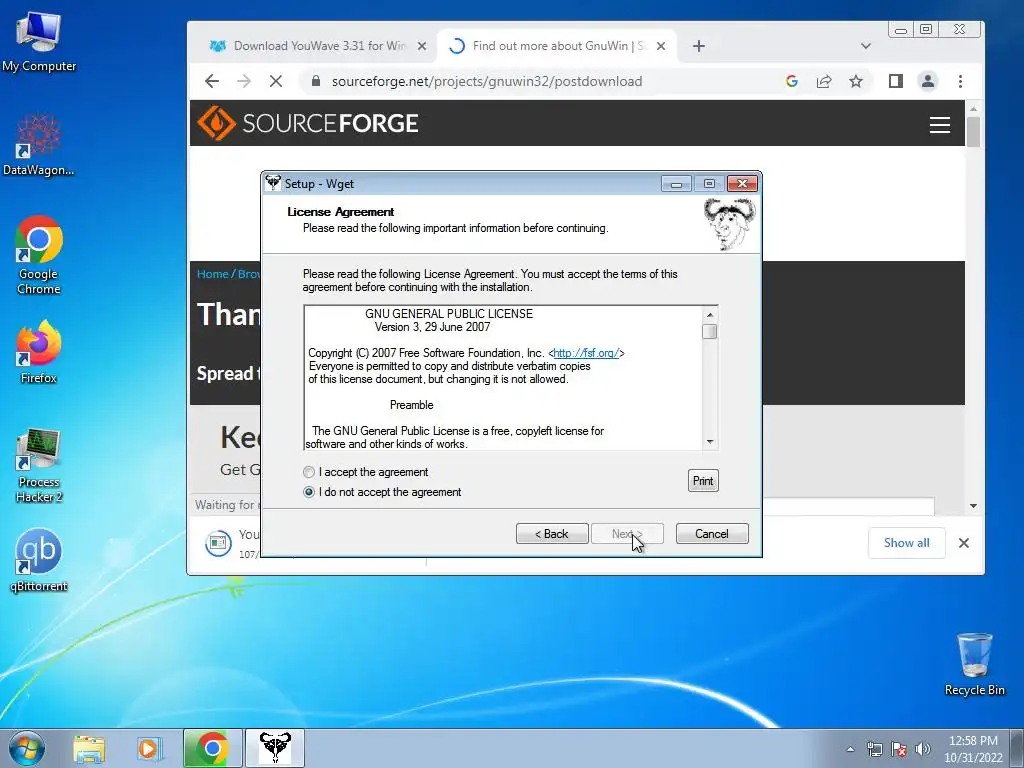The image size is (1024, 768).
Task: Open Chrome profile icon
Action: click(x=928, y=81)
